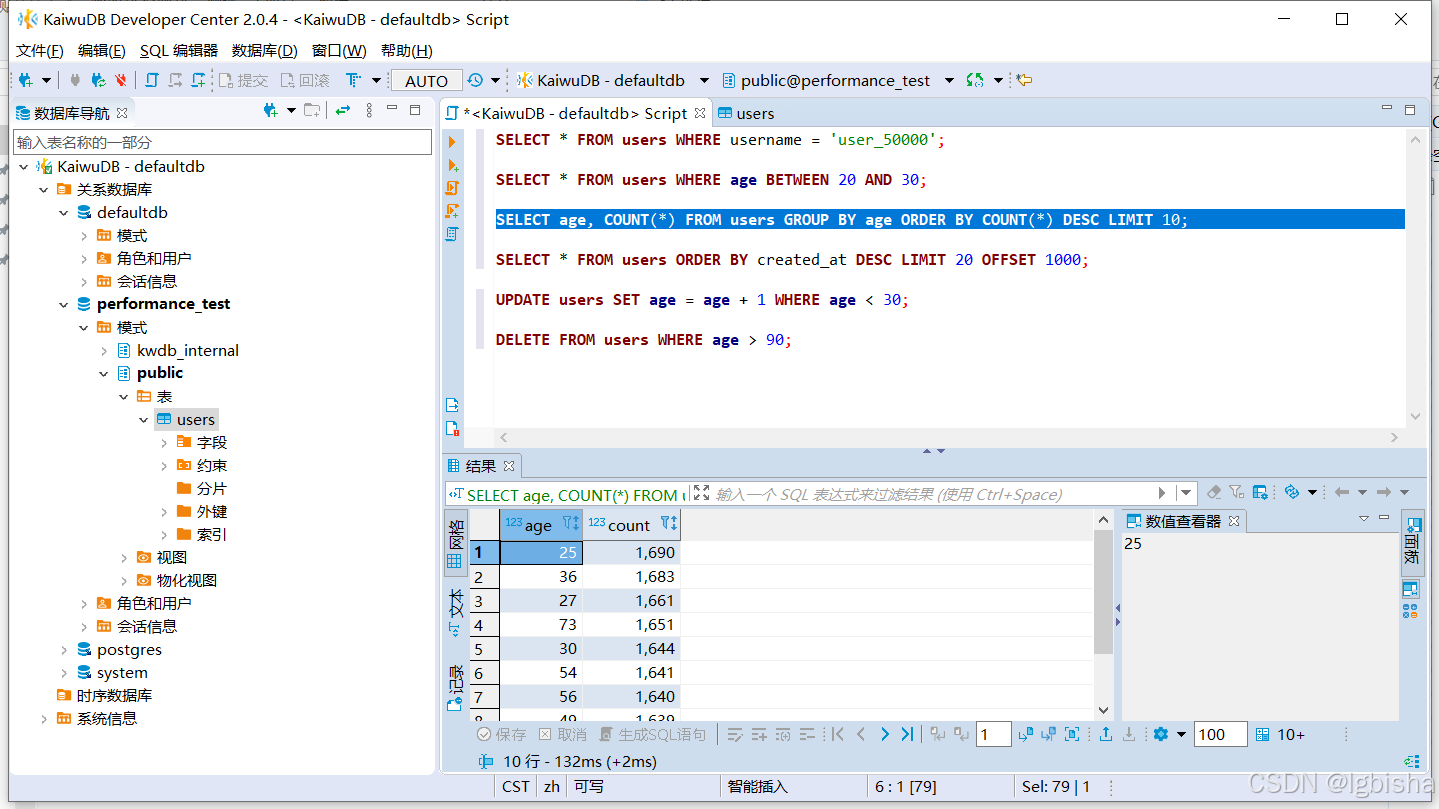This screenshot has width=1439, height=809.
Task: Click the transaction log clock icon in the toolbar
Action: [475, 80]
